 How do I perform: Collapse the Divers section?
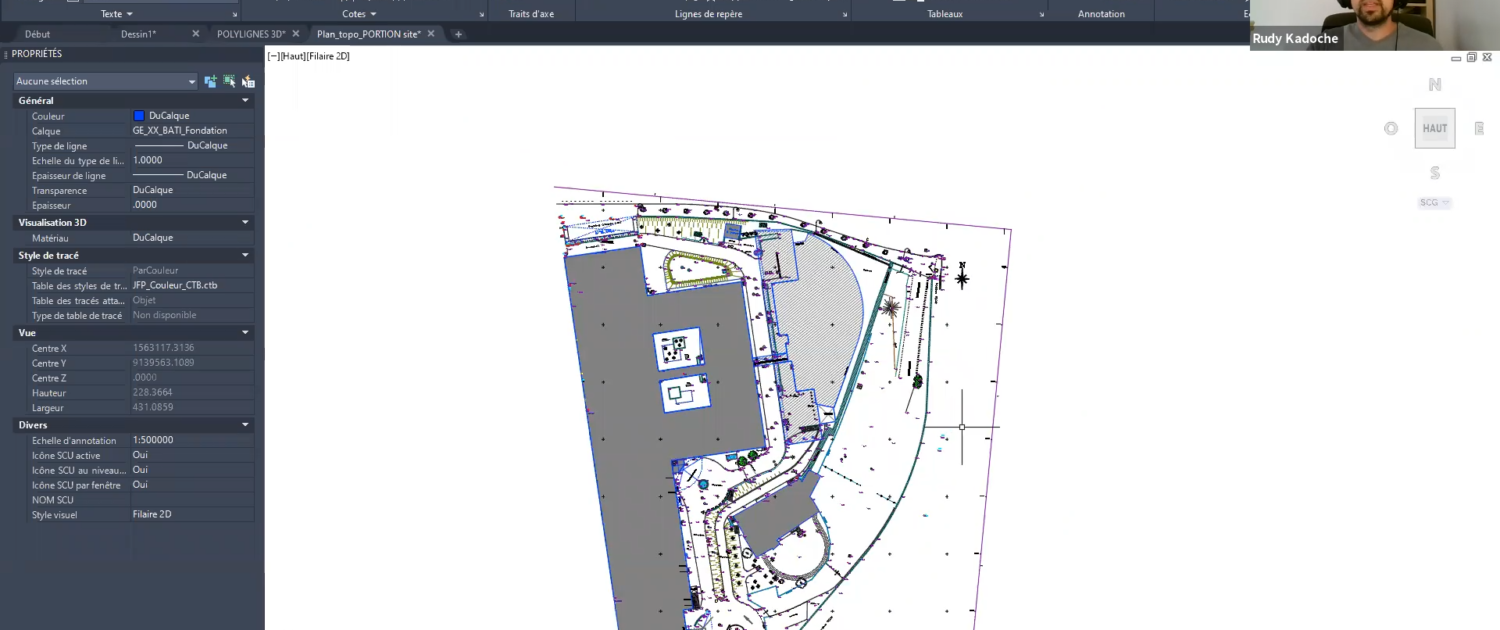click(x=245, y=425)
